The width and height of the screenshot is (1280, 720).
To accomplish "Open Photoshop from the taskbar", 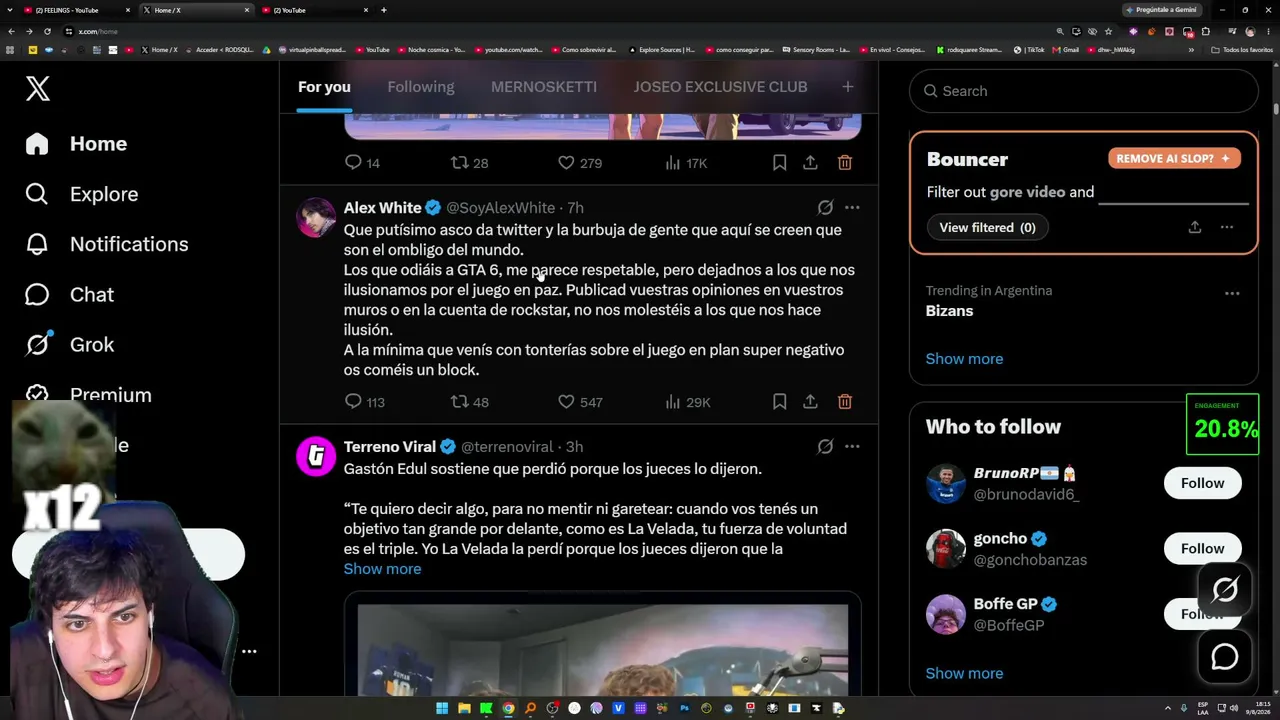I will (x=685, y=708).
